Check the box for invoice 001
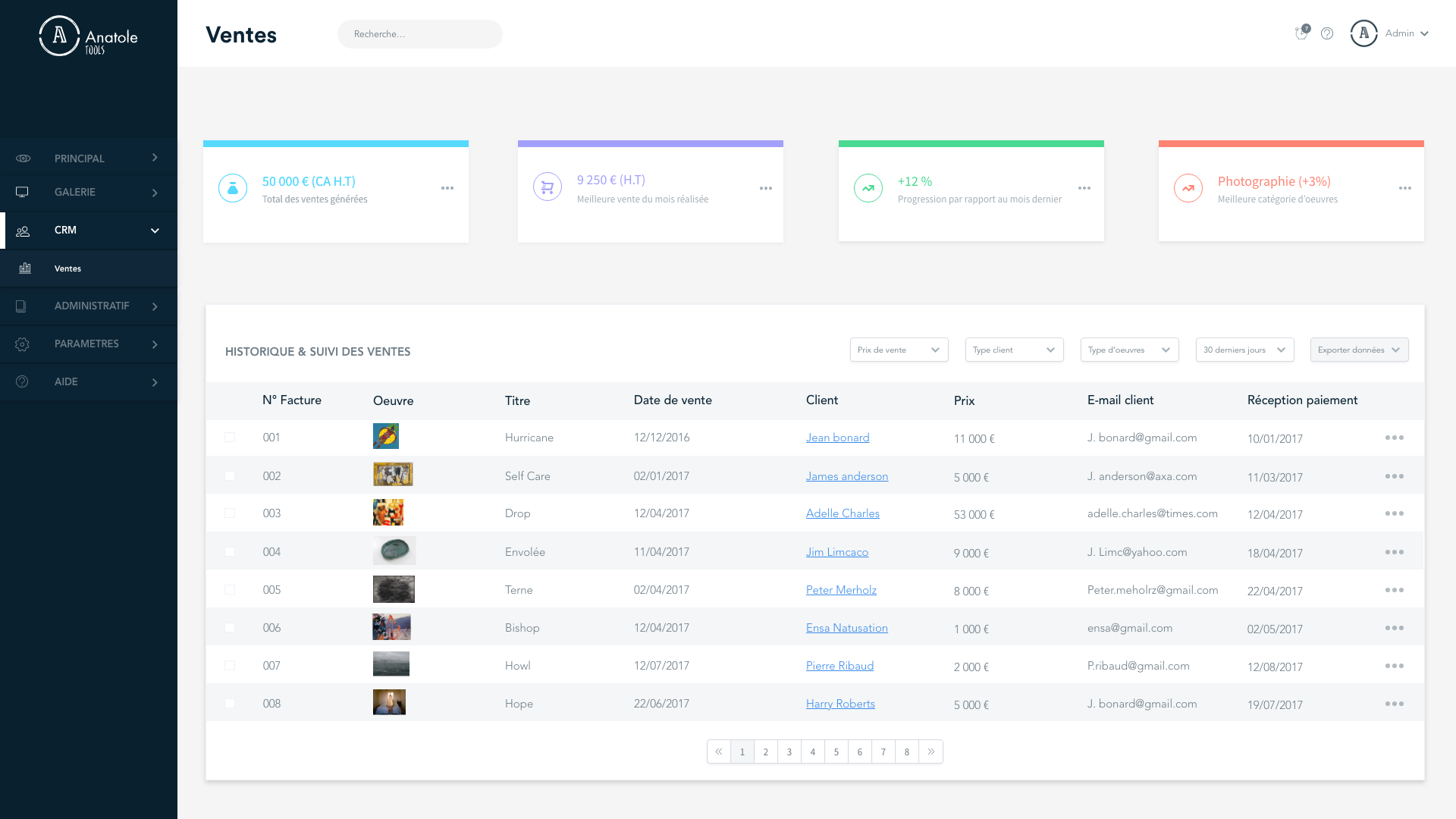1456x819 pixels. tap(230, 438)
